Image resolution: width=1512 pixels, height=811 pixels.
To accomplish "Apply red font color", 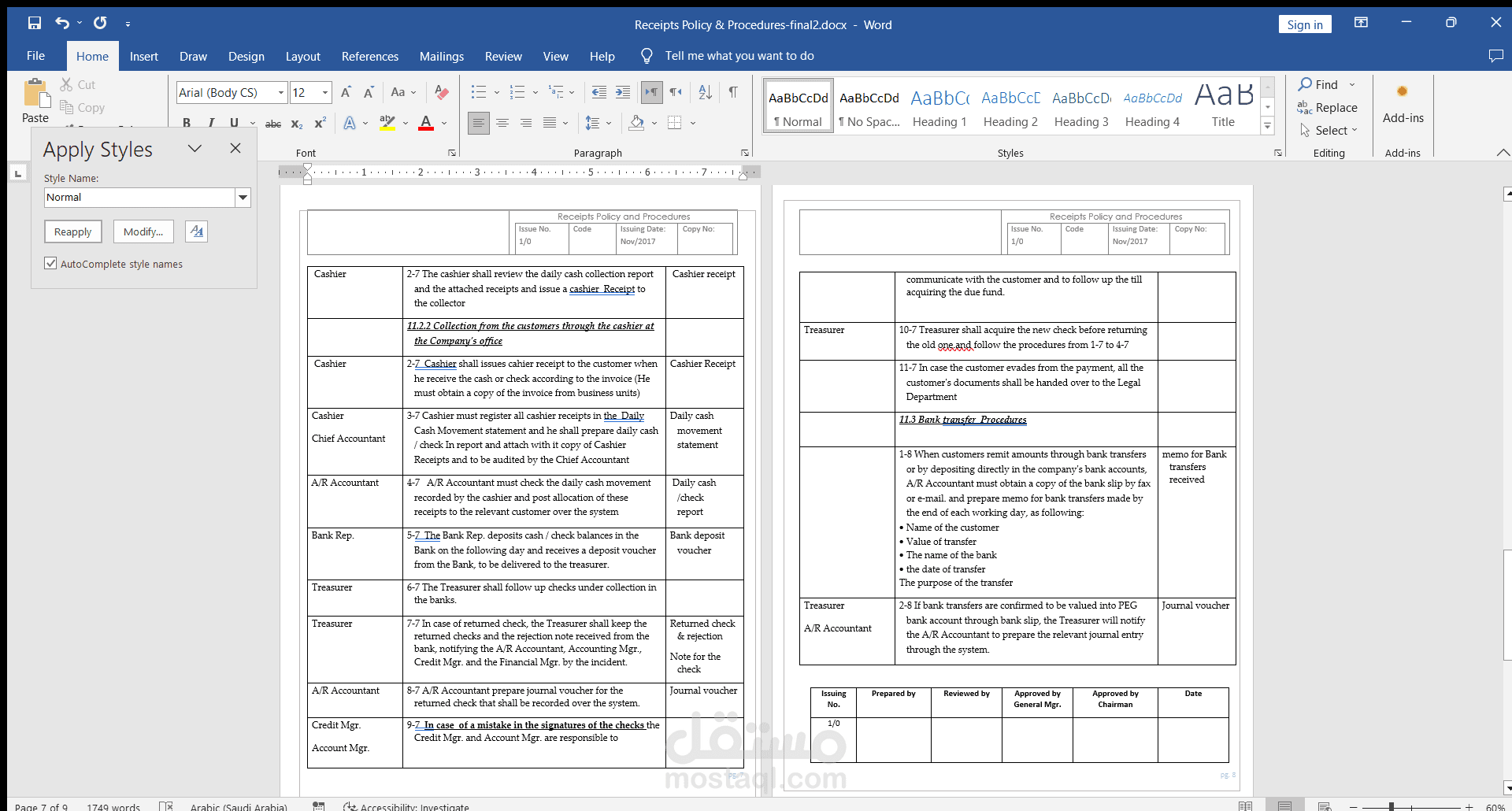I will pyautogui.click(x=426, y=124).
